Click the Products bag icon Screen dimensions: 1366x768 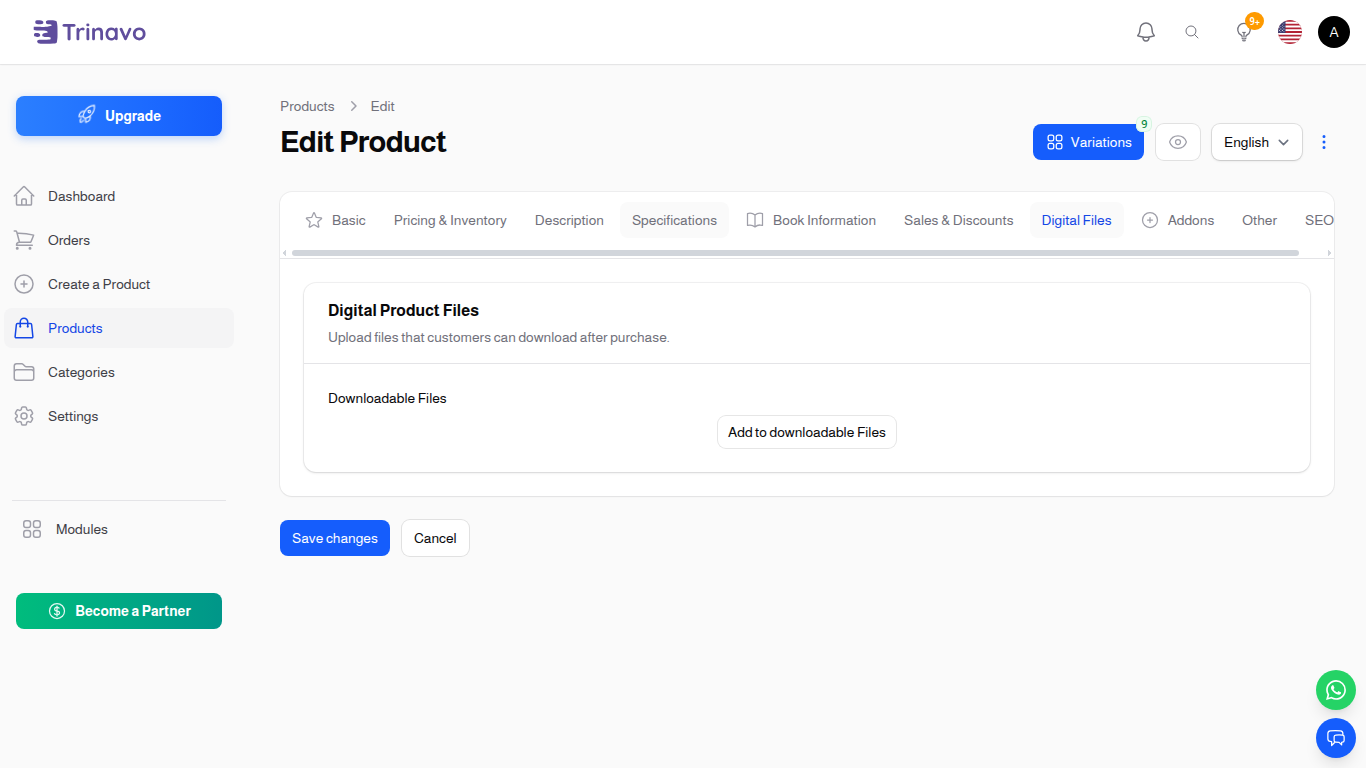point(24,328)
